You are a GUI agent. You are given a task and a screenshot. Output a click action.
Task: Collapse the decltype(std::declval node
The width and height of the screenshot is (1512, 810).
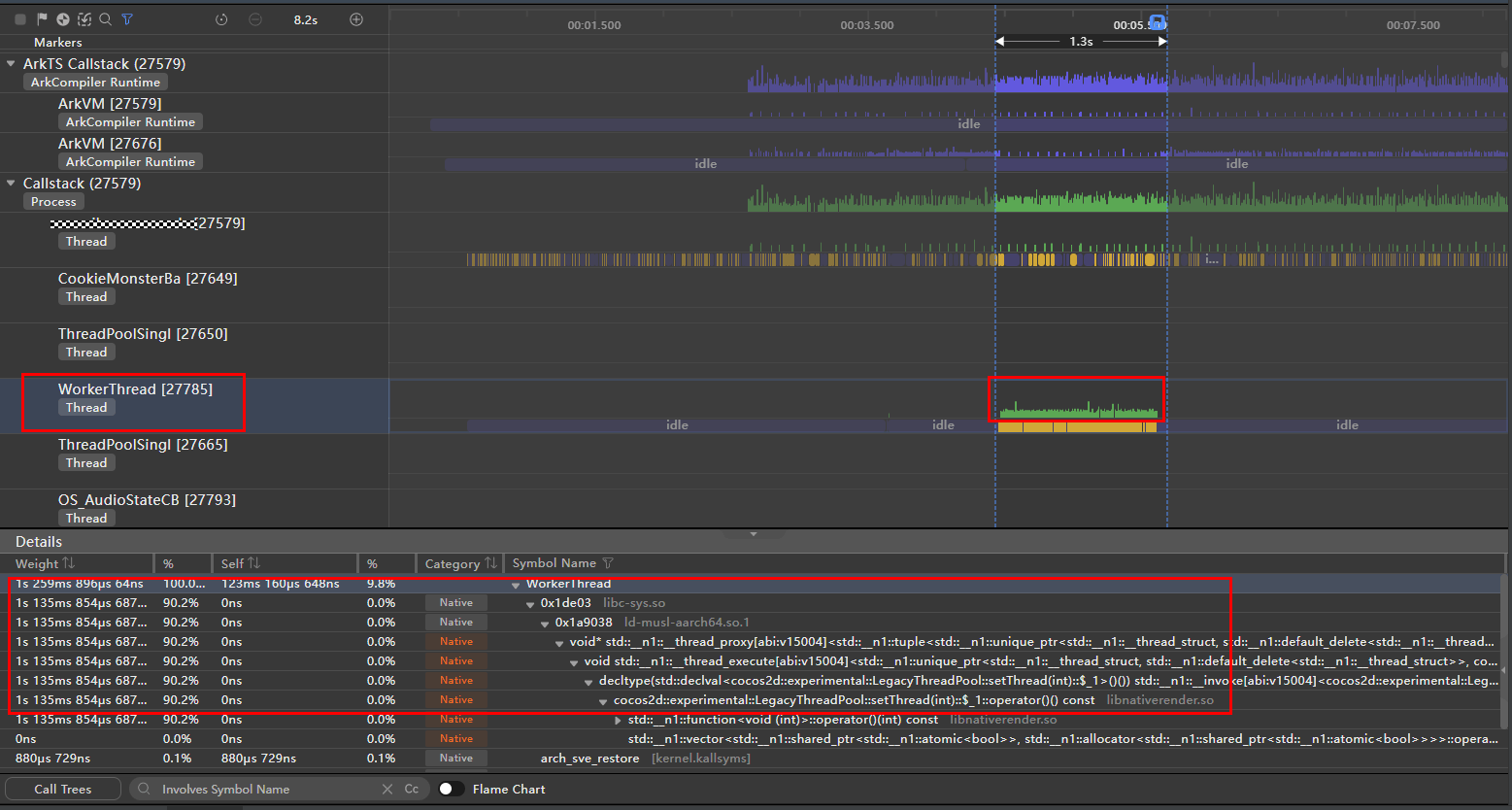(588, 681)
